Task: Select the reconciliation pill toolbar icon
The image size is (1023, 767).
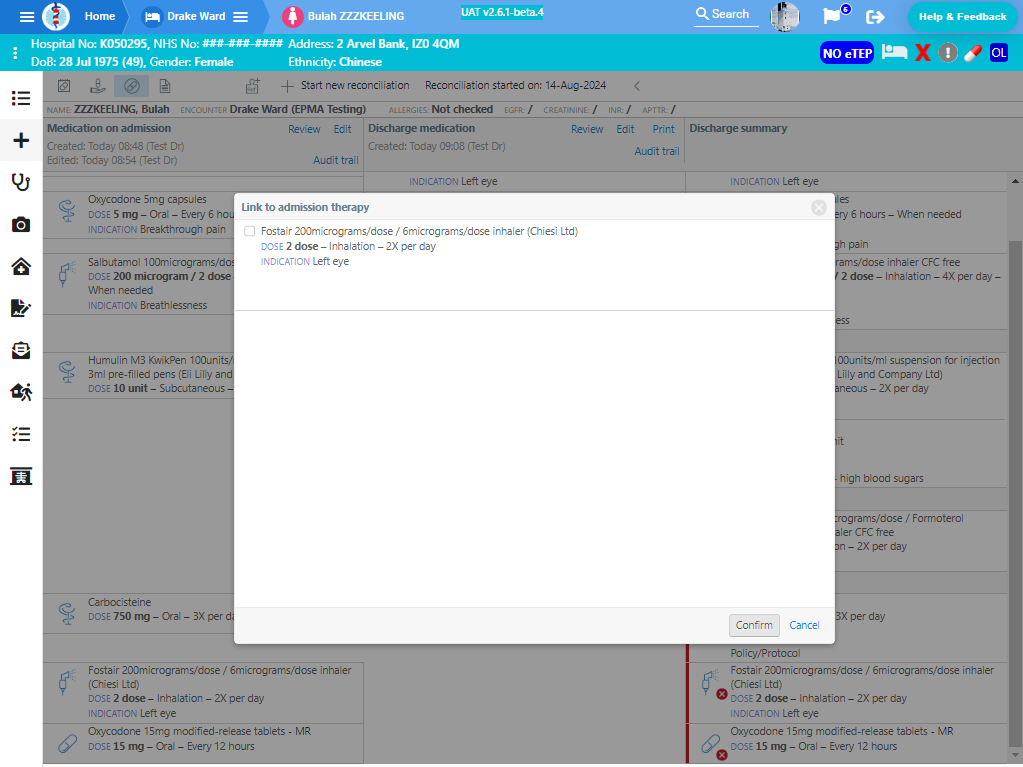Action: pyautogui.click(x=132, y=85)
